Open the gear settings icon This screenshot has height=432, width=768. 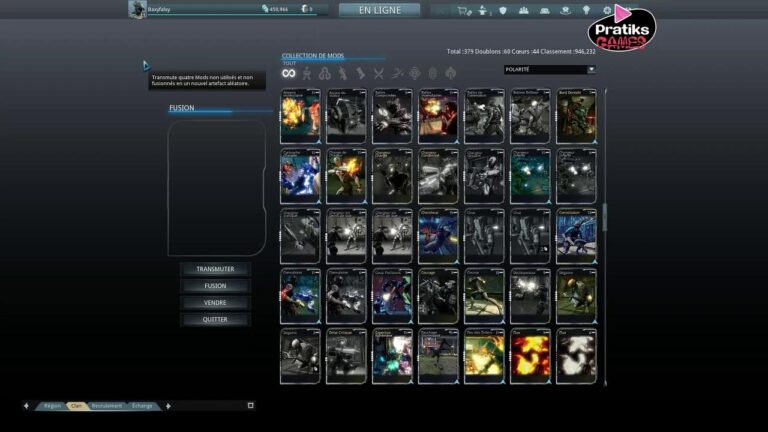tap(607, 10)
